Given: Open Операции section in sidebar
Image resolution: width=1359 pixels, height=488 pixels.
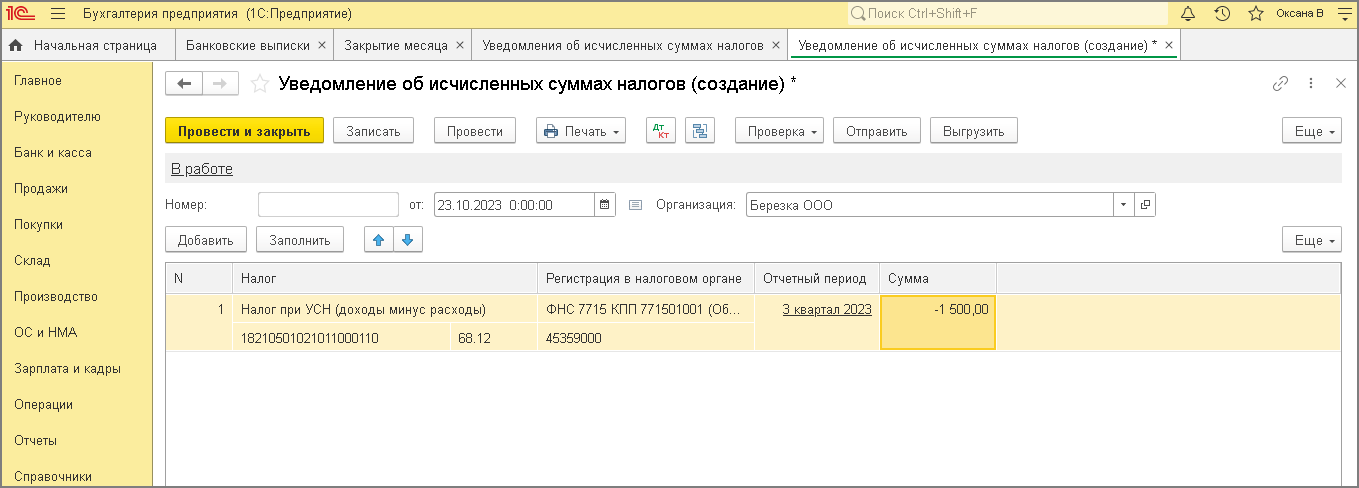Looking at the screenshot, I should 43,405.
